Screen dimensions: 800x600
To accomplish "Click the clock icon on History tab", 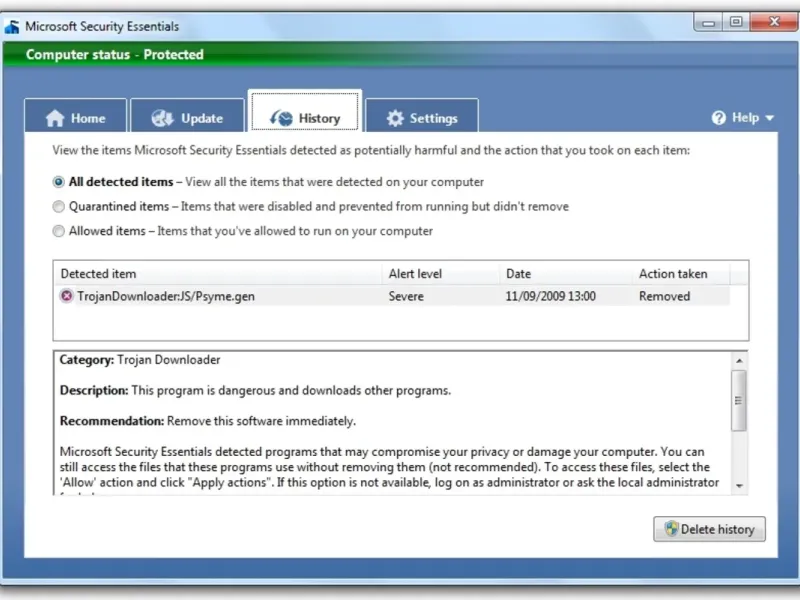I will click(281, 118).
